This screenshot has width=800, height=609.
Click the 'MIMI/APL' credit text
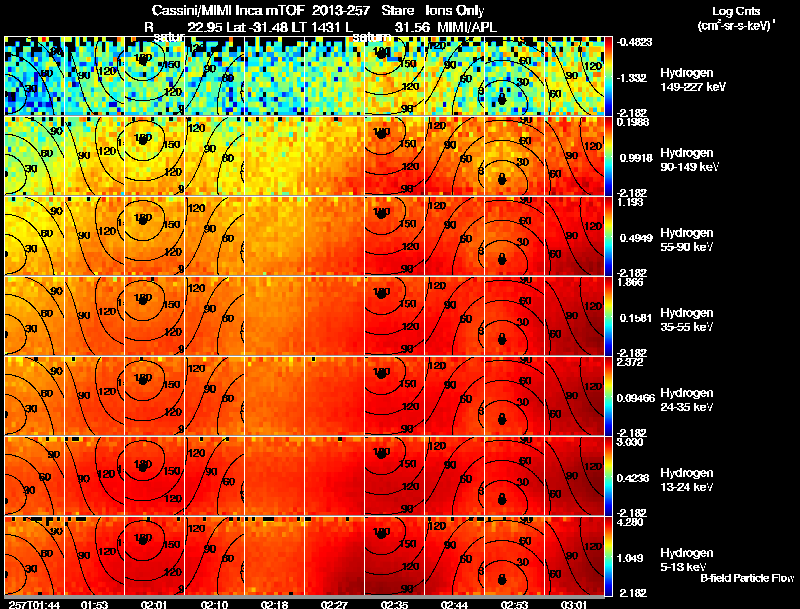pos(467,27)
